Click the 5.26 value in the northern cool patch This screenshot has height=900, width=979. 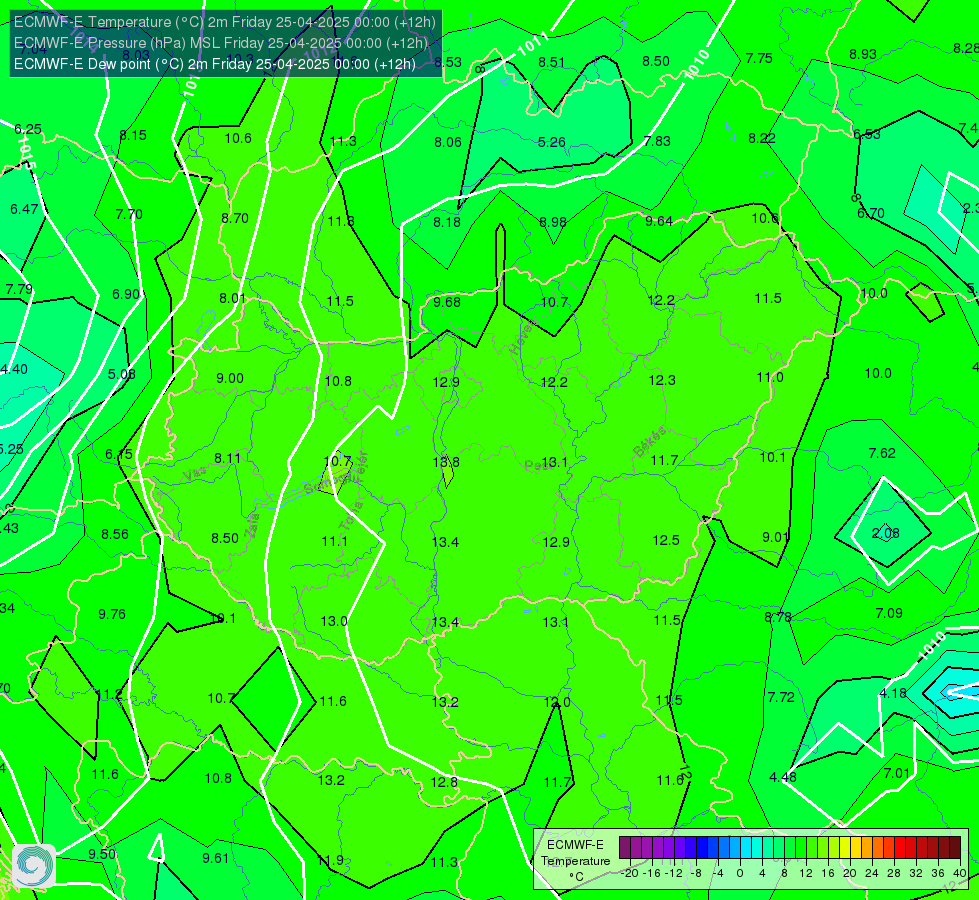click(551, 142)
